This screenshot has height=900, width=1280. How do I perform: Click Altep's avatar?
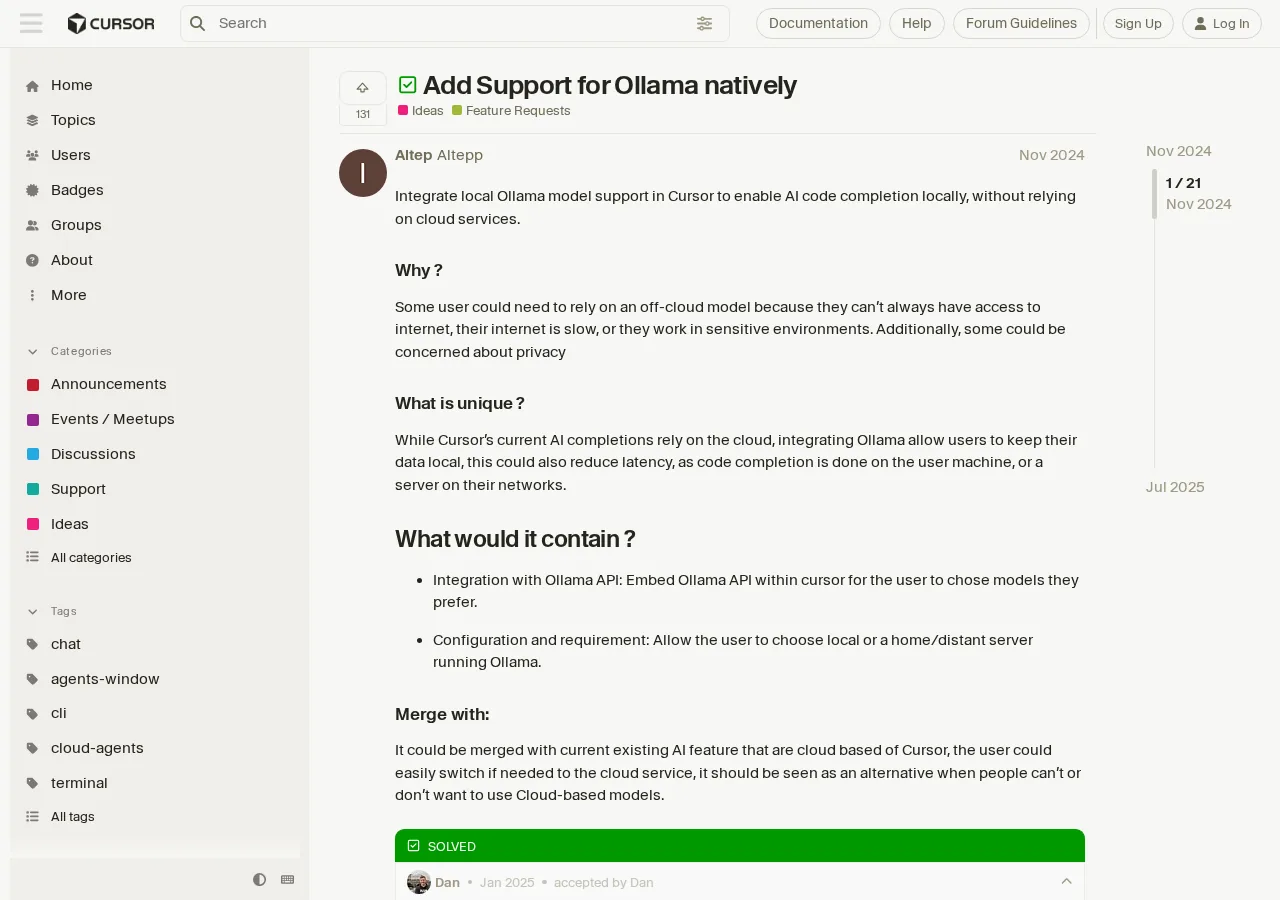point(363,173)
